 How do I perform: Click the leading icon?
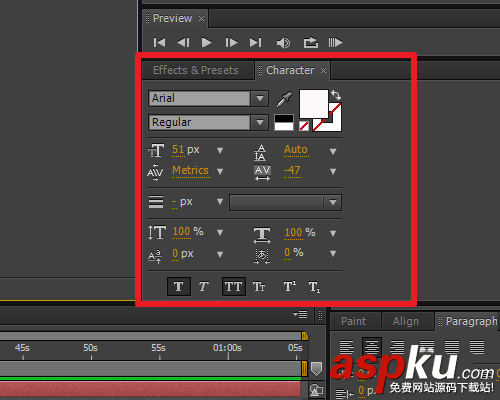click(260, 153)
